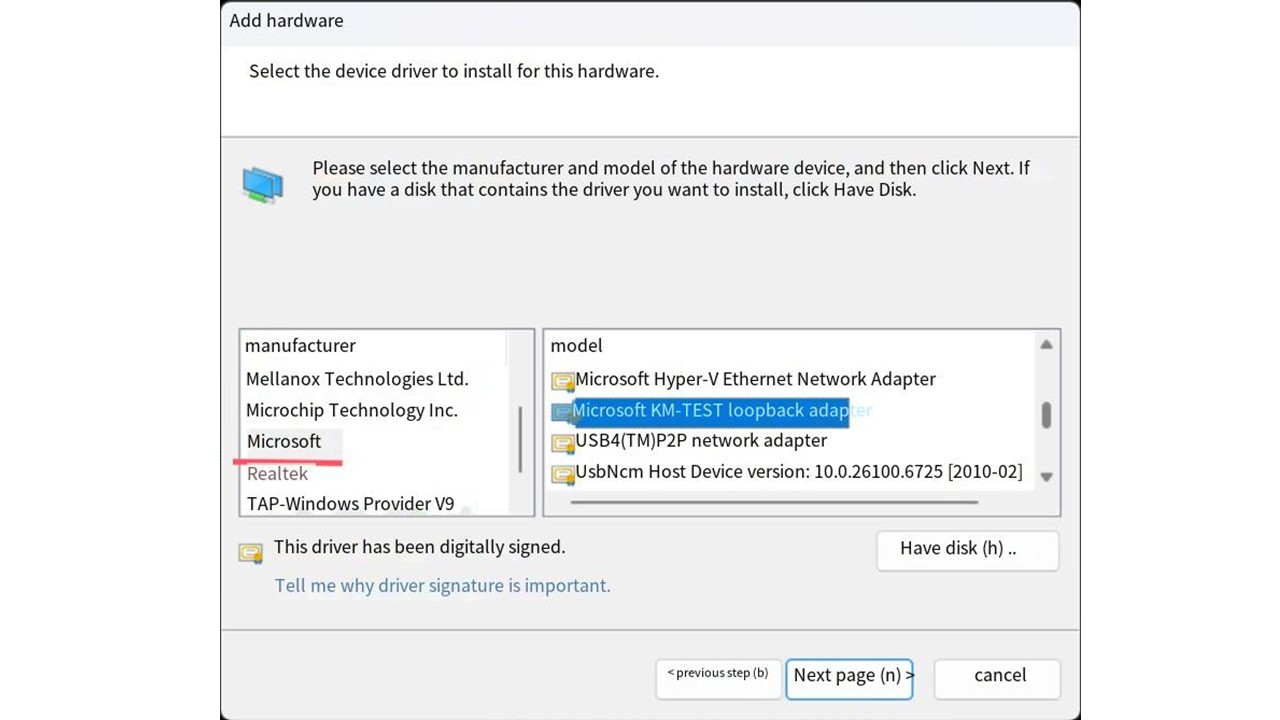
Task: Go back to the previous step
Action: 717,675
